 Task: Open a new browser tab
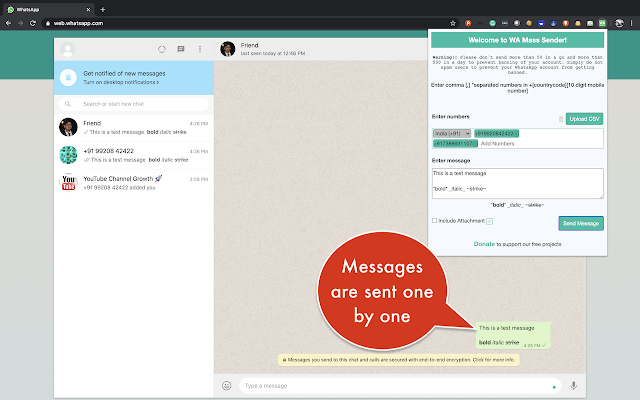coord(102,9)
